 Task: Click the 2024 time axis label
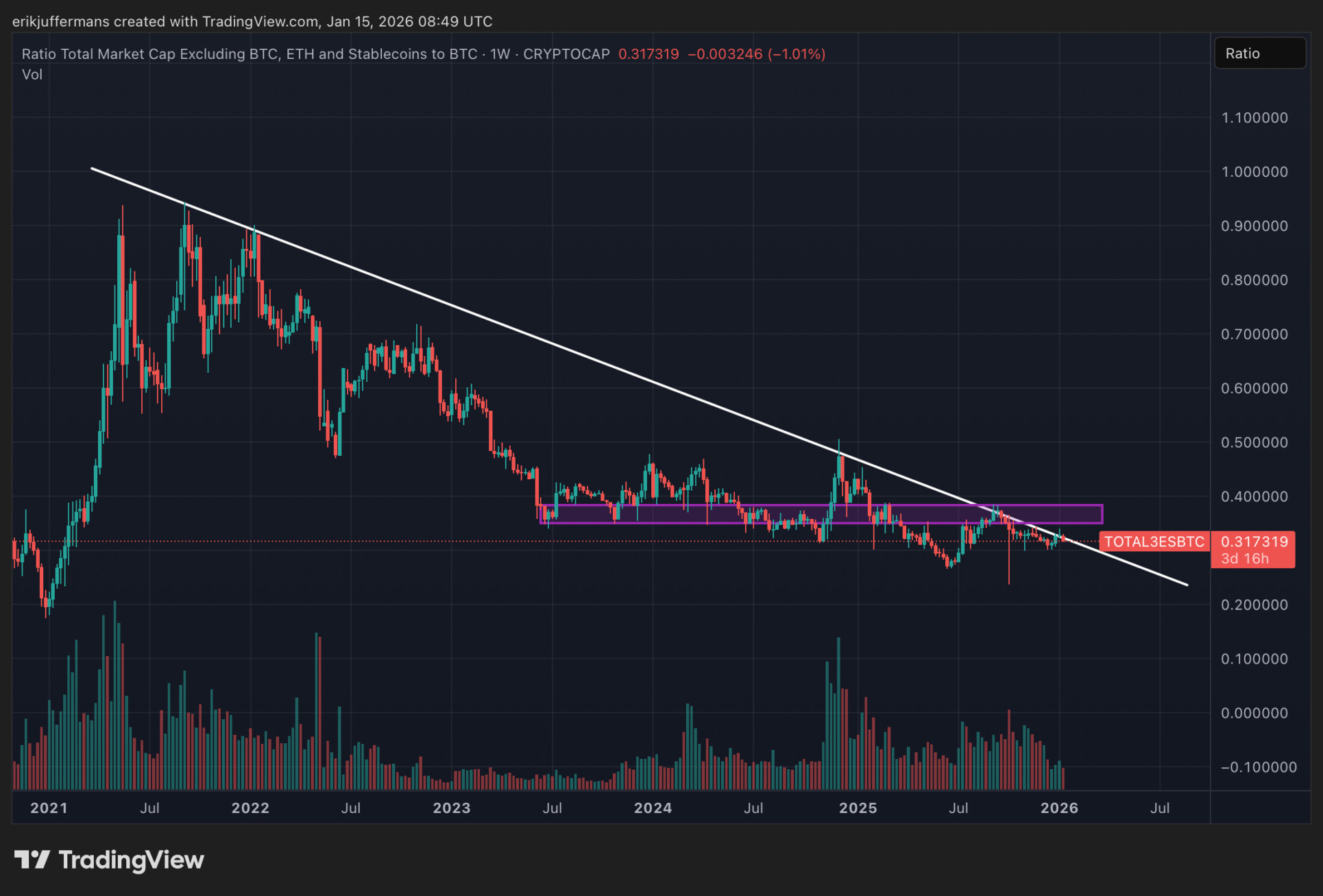[653, 808]
